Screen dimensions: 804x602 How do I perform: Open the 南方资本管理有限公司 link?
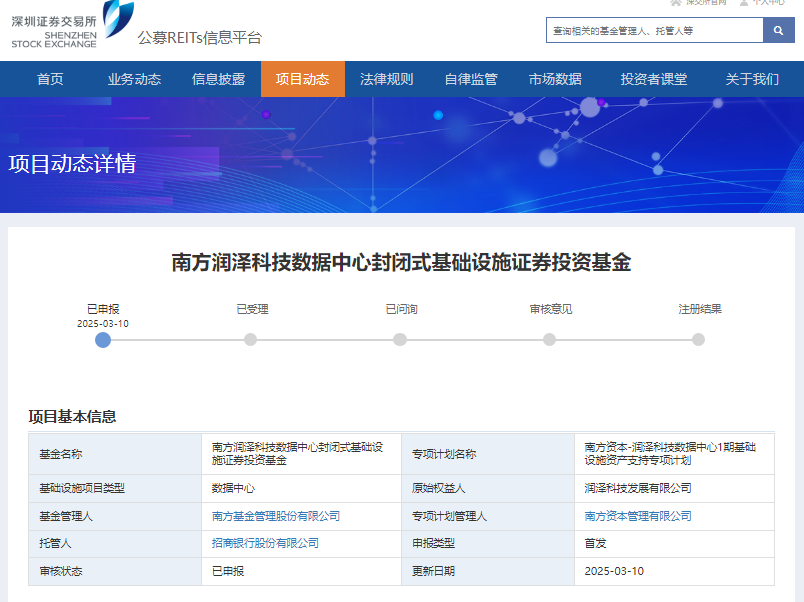click(x=638, y=516)
